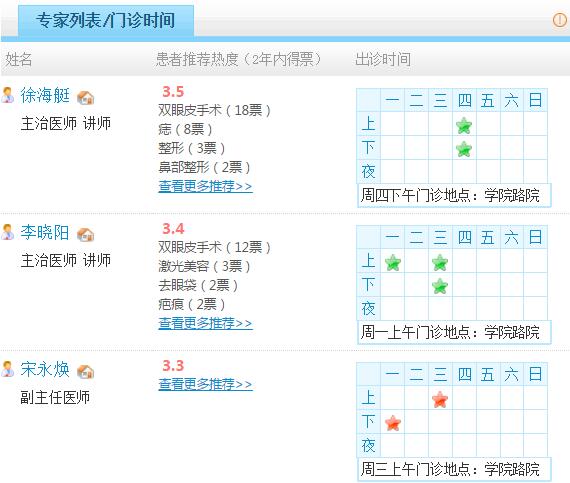Click 双眼皮手术（18票）recommendation text
The height and width of the screenshot is (483, 570).
(x=214, y=110)
